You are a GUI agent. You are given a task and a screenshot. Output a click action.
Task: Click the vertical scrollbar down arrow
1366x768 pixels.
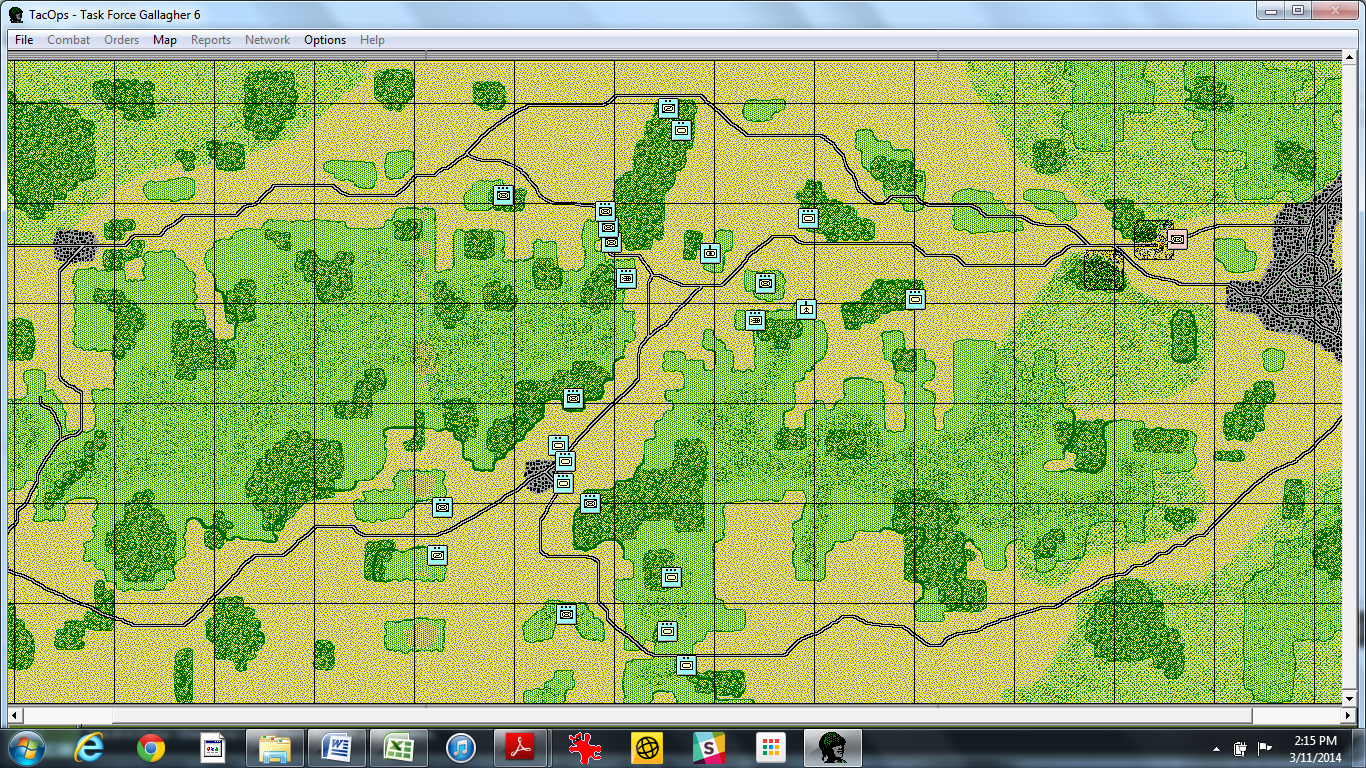(x=1349, y=699)
